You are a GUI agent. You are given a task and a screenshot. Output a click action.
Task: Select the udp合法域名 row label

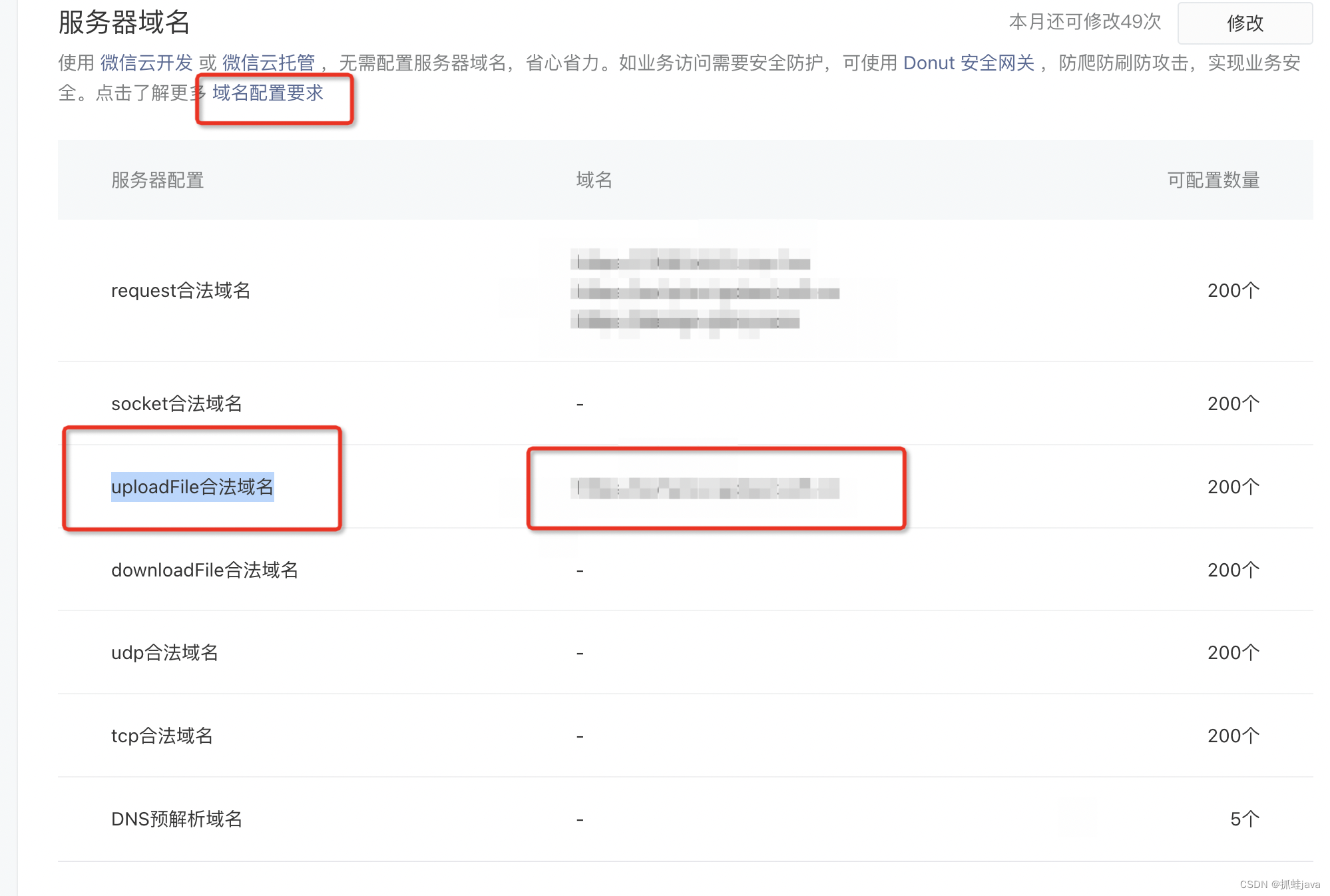point(164,653)
